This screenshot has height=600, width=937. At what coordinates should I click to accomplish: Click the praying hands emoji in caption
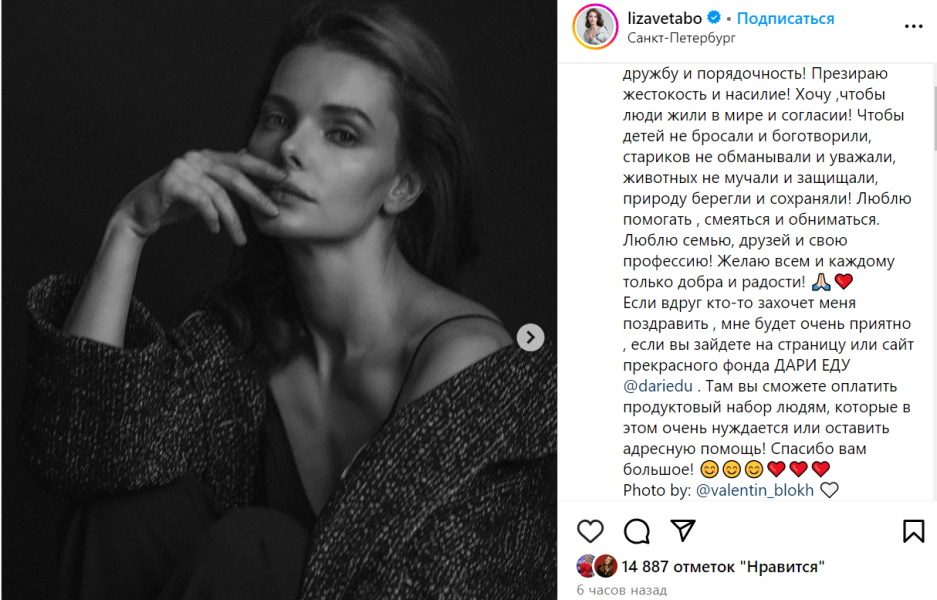822,282
